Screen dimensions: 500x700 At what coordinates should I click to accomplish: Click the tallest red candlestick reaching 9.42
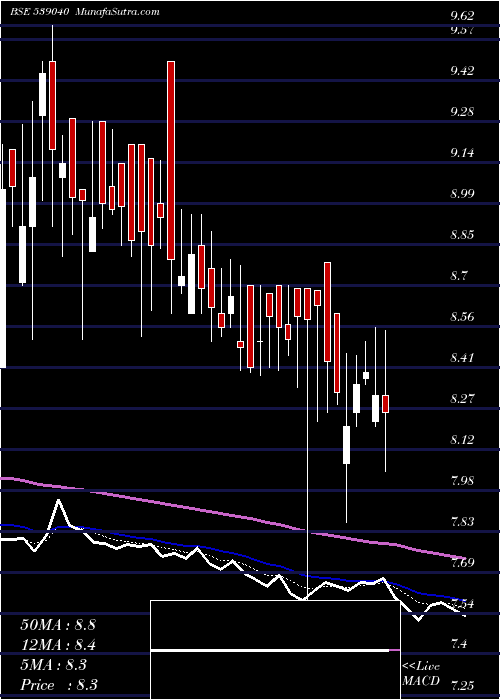pos(171,160)
